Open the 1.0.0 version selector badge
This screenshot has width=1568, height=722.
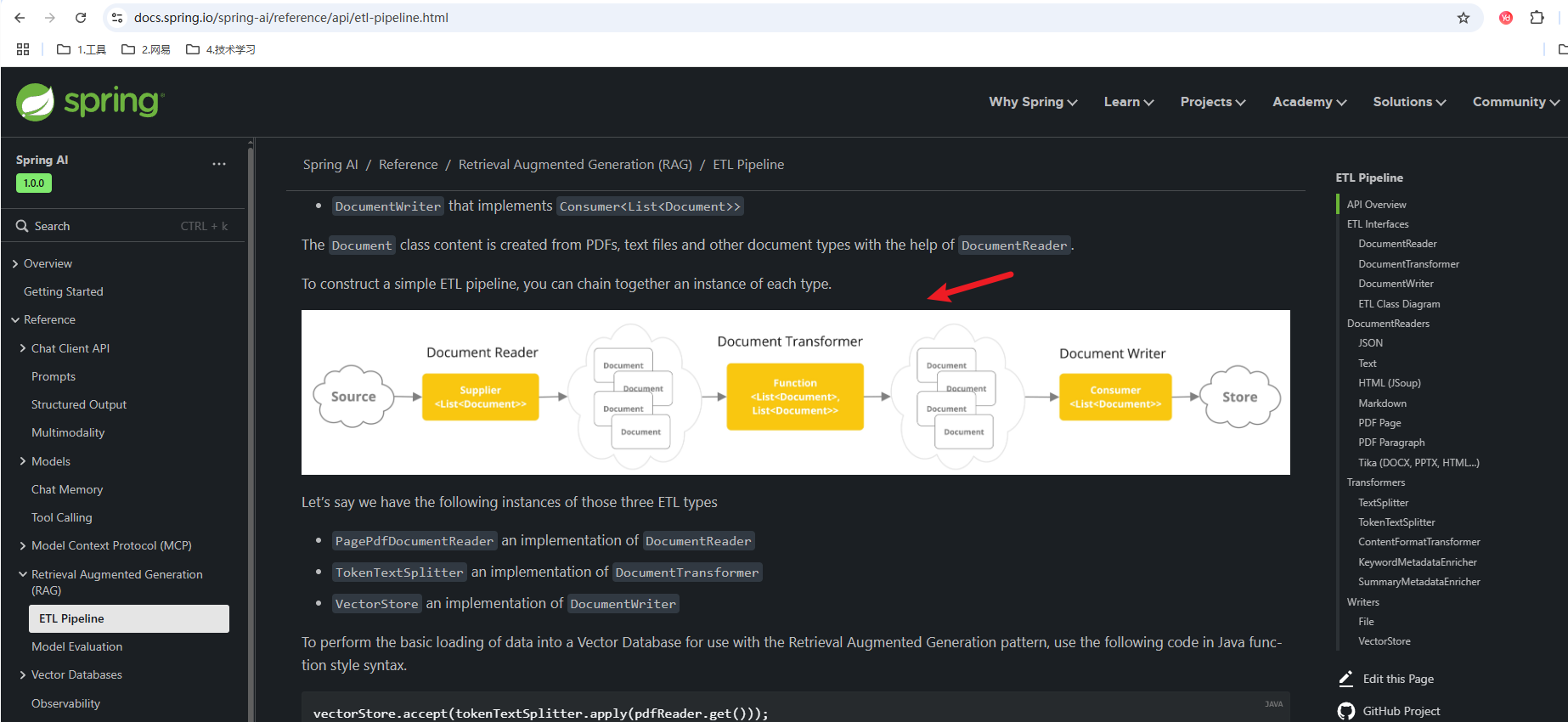(x=34, y=183)
